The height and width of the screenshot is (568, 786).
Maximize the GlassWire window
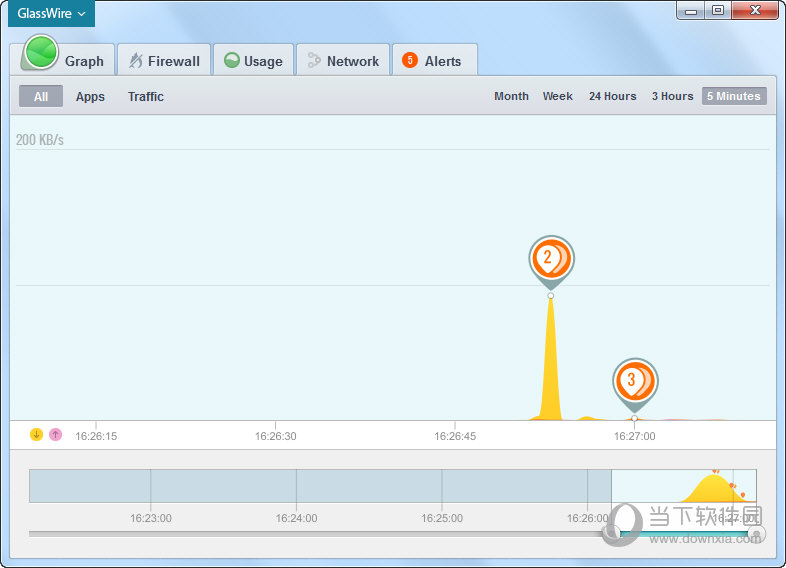718,11
